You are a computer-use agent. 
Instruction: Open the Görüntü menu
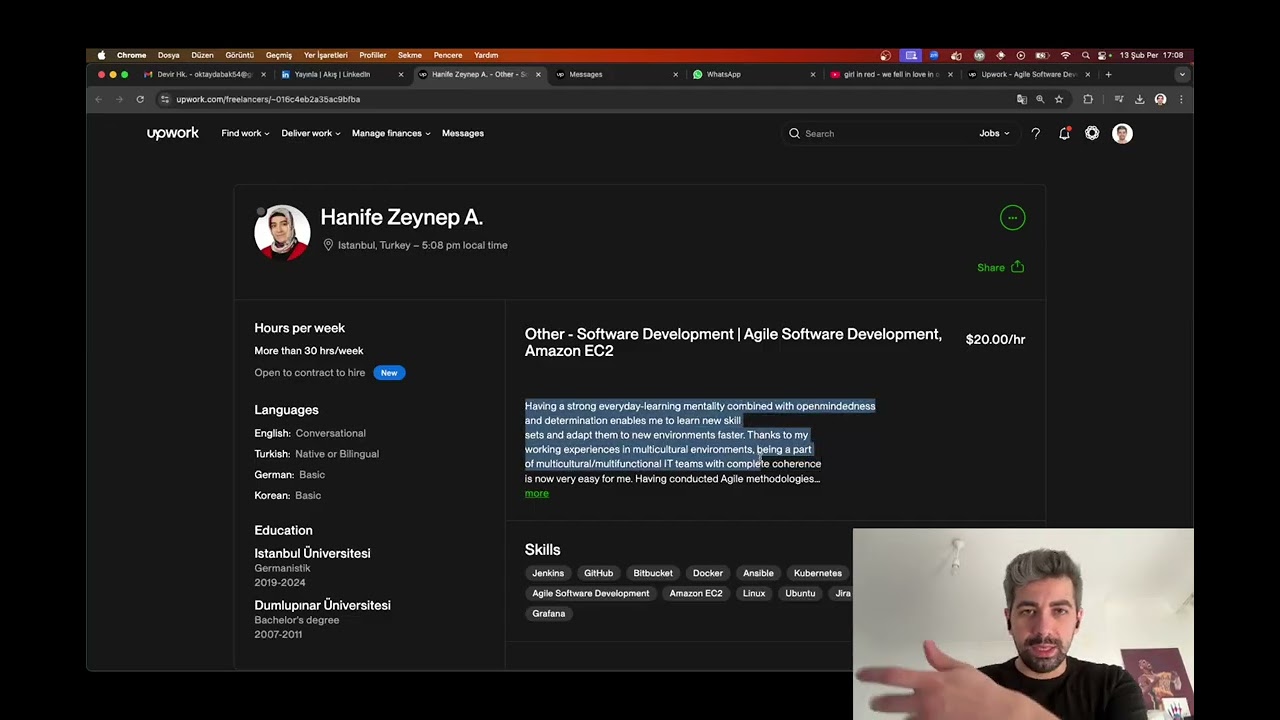[x=239, y=55]
